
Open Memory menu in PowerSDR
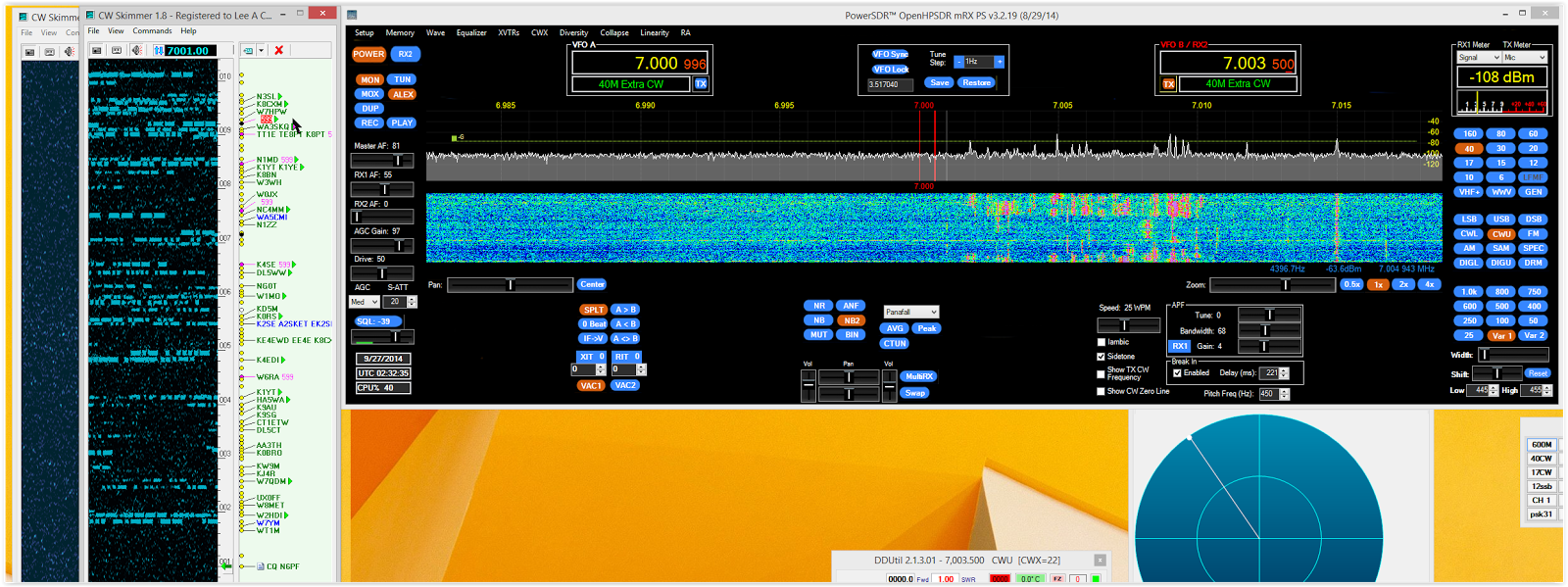[x=400, y=32]
